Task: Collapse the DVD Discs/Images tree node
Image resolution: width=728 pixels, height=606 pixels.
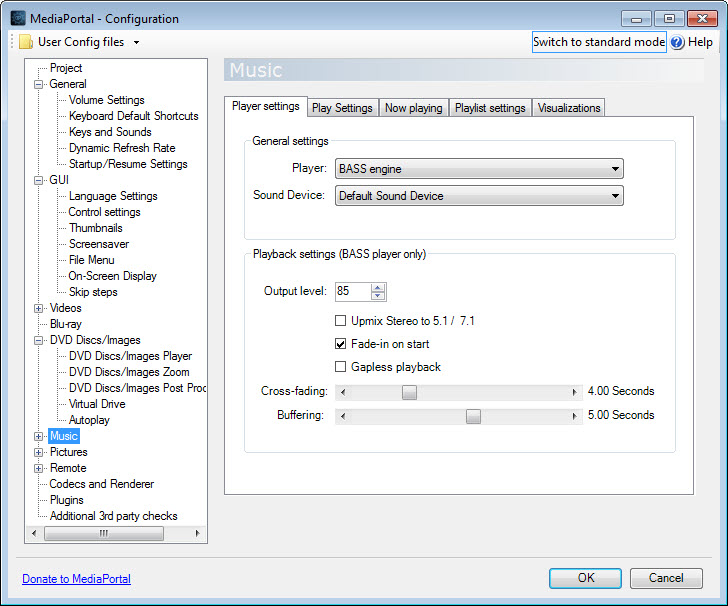Action: click(39, 340)
